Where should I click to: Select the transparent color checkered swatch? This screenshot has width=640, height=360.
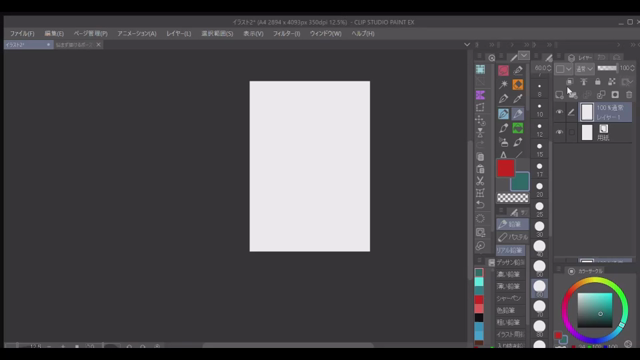click(x=513, y=198)
